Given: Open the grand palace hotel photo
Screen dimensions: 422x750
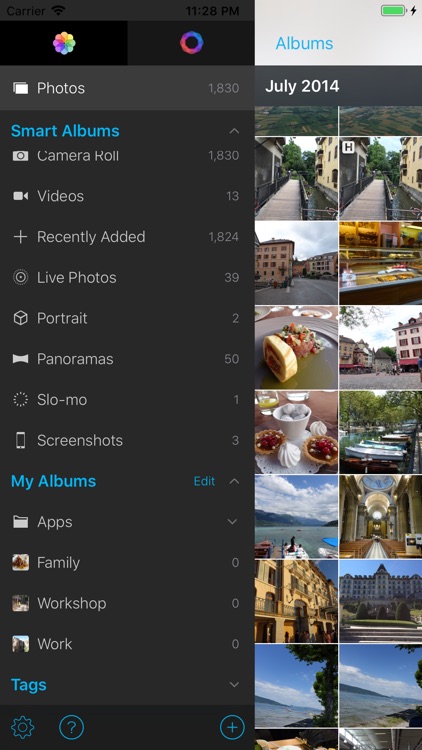Looking at the screenshot, I should click(x=381, y=601).
